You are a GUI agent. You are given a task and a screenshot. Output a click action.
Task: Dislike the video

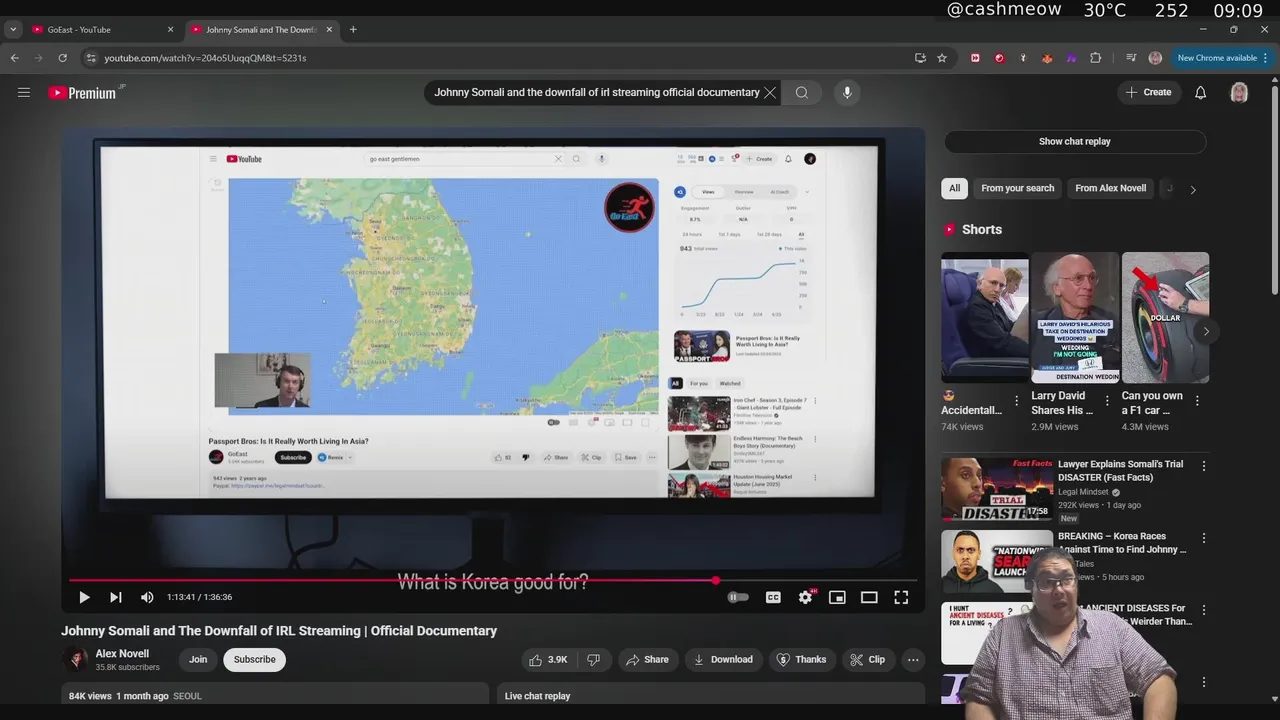(594, 660)
